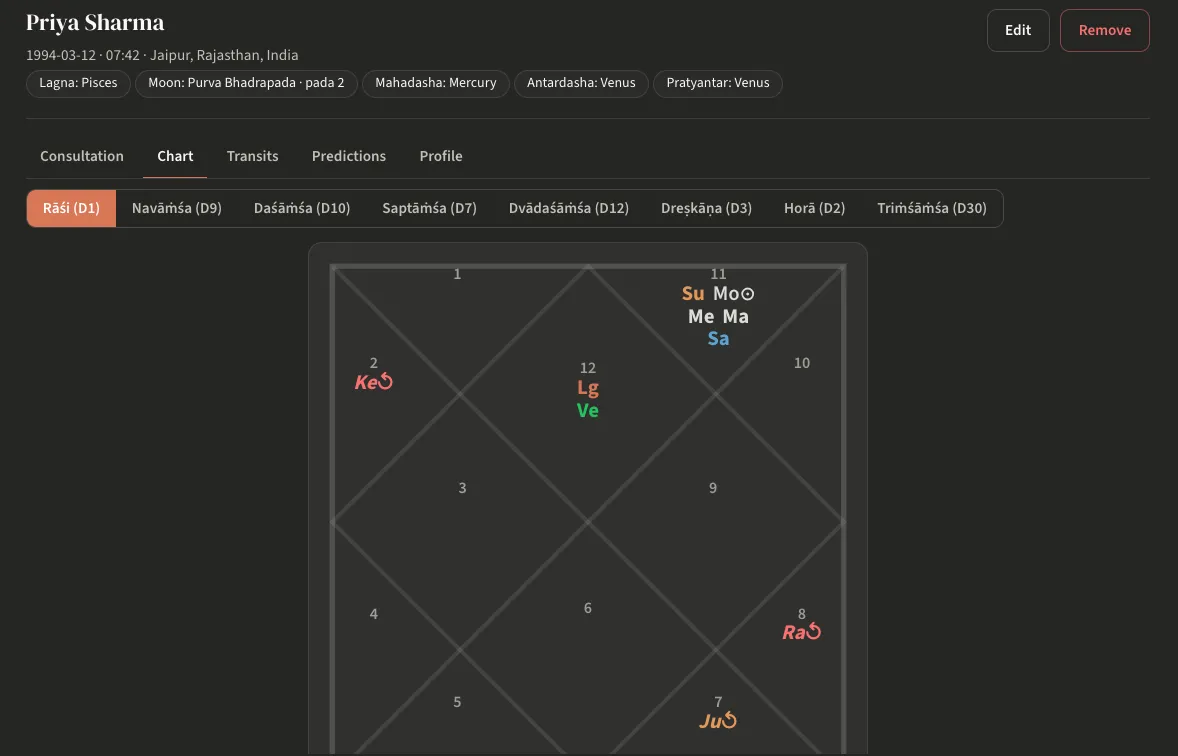Click the Saturn (Sa) label in chart
Image resolution: width=1178 pixels, height=756 pixels.
pyautogui.click(x=718, y=339)
